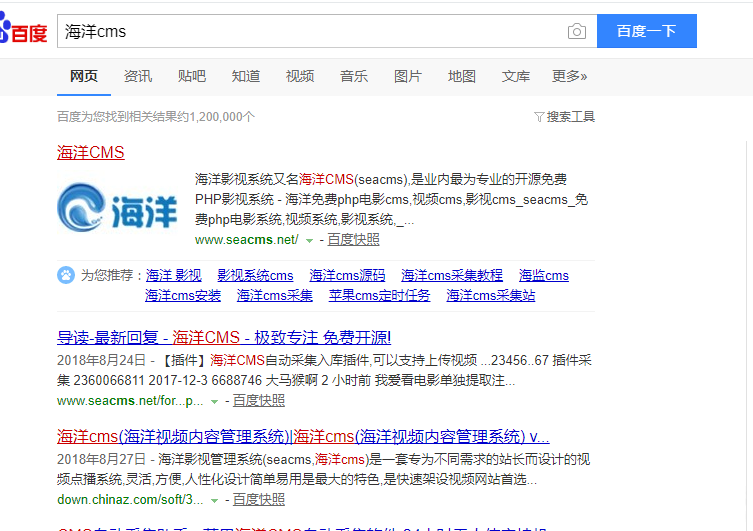The image size is (753, 531).
Task: Click the www.seacms.net/for...p... green URL
Action: pos(130,400)
